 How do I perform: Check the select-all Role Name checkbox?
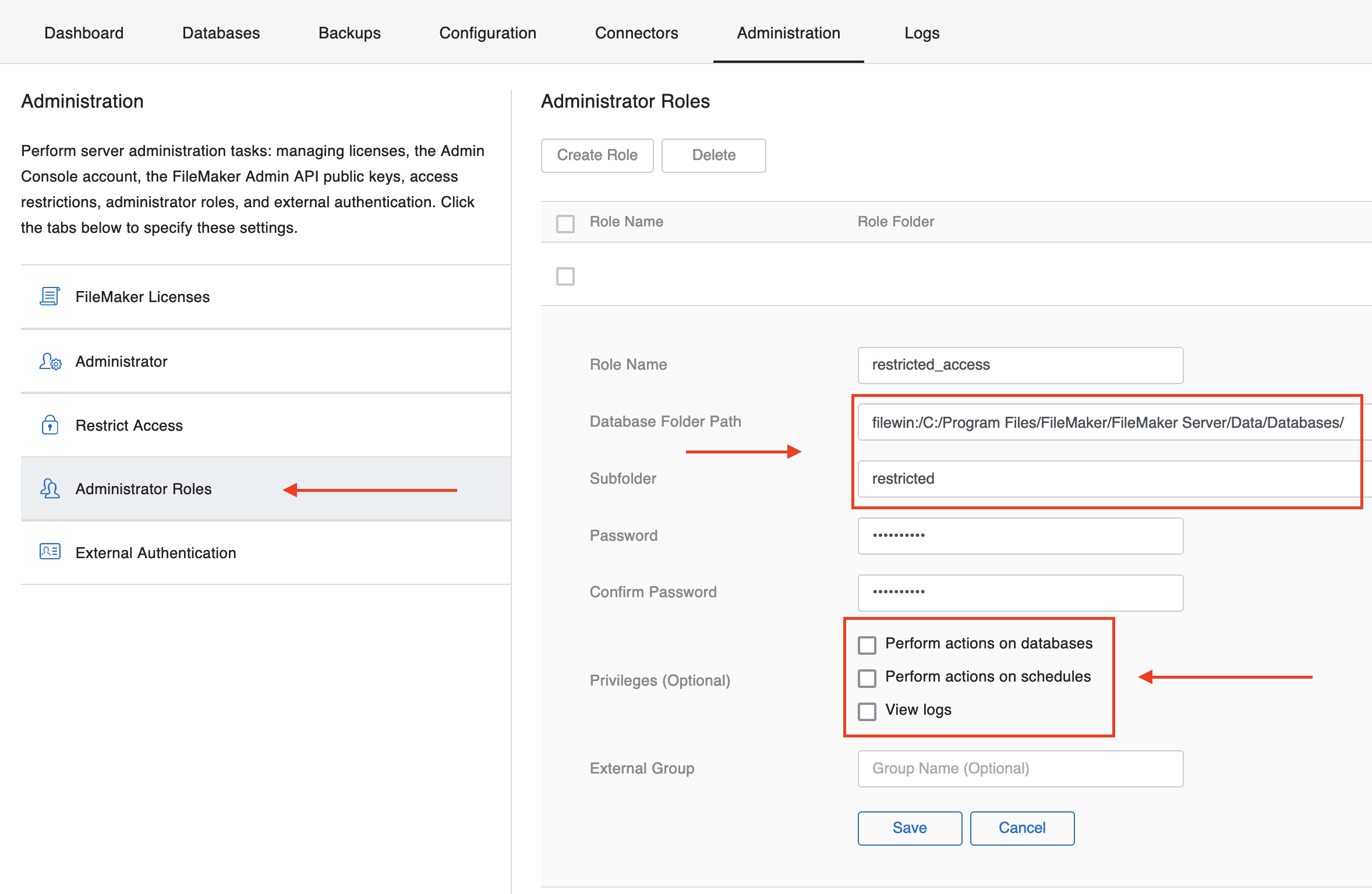[565, 223]
